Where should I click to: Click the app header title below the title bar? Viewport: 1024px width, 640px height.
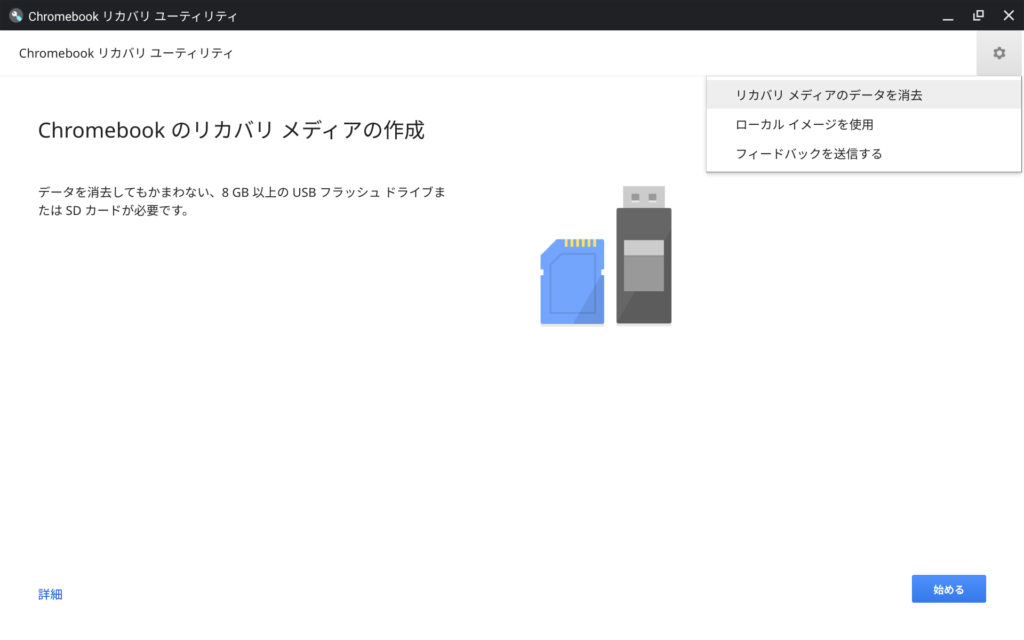tap(125, 53)
